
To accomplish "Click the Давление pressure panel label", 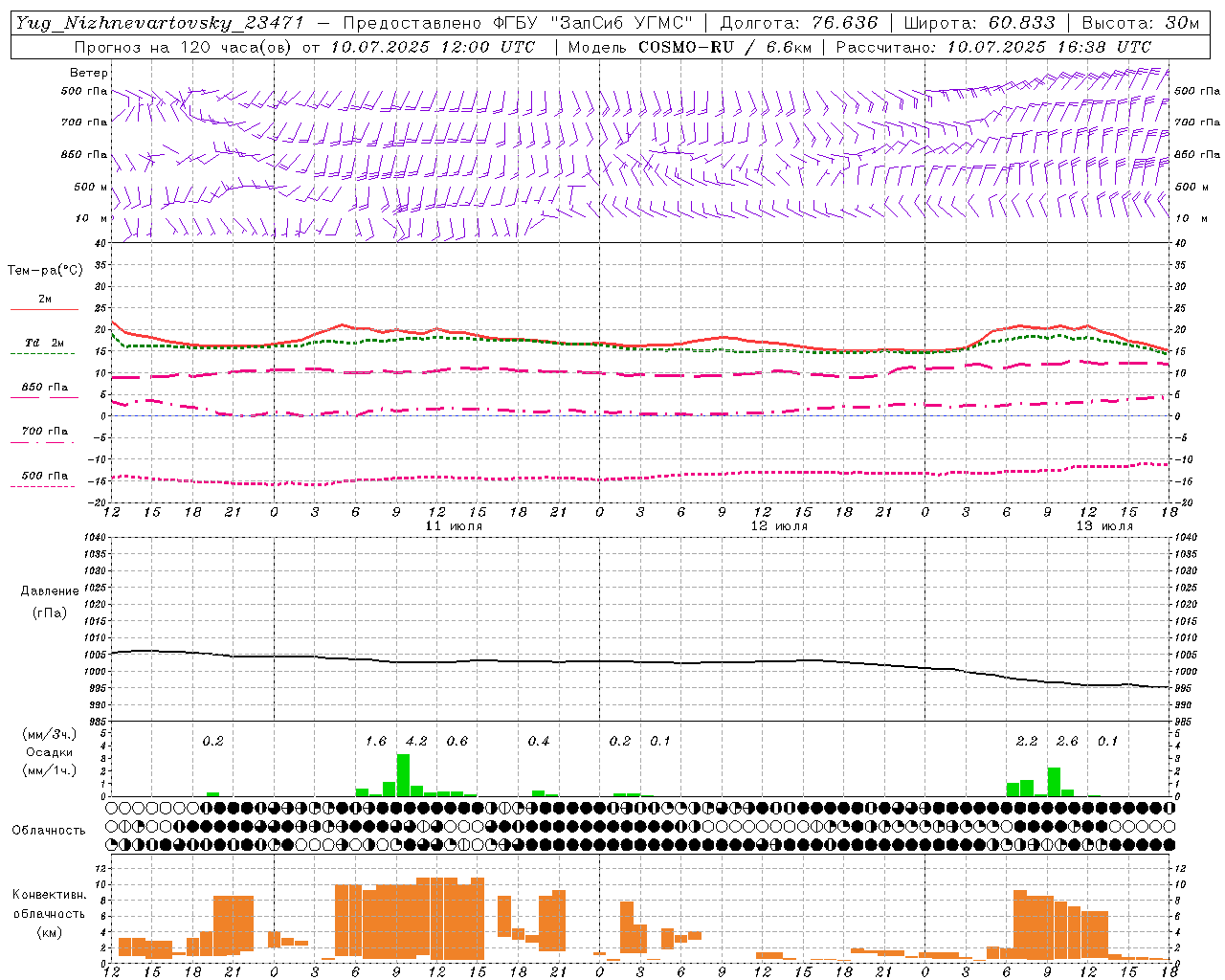I will 50,591.
